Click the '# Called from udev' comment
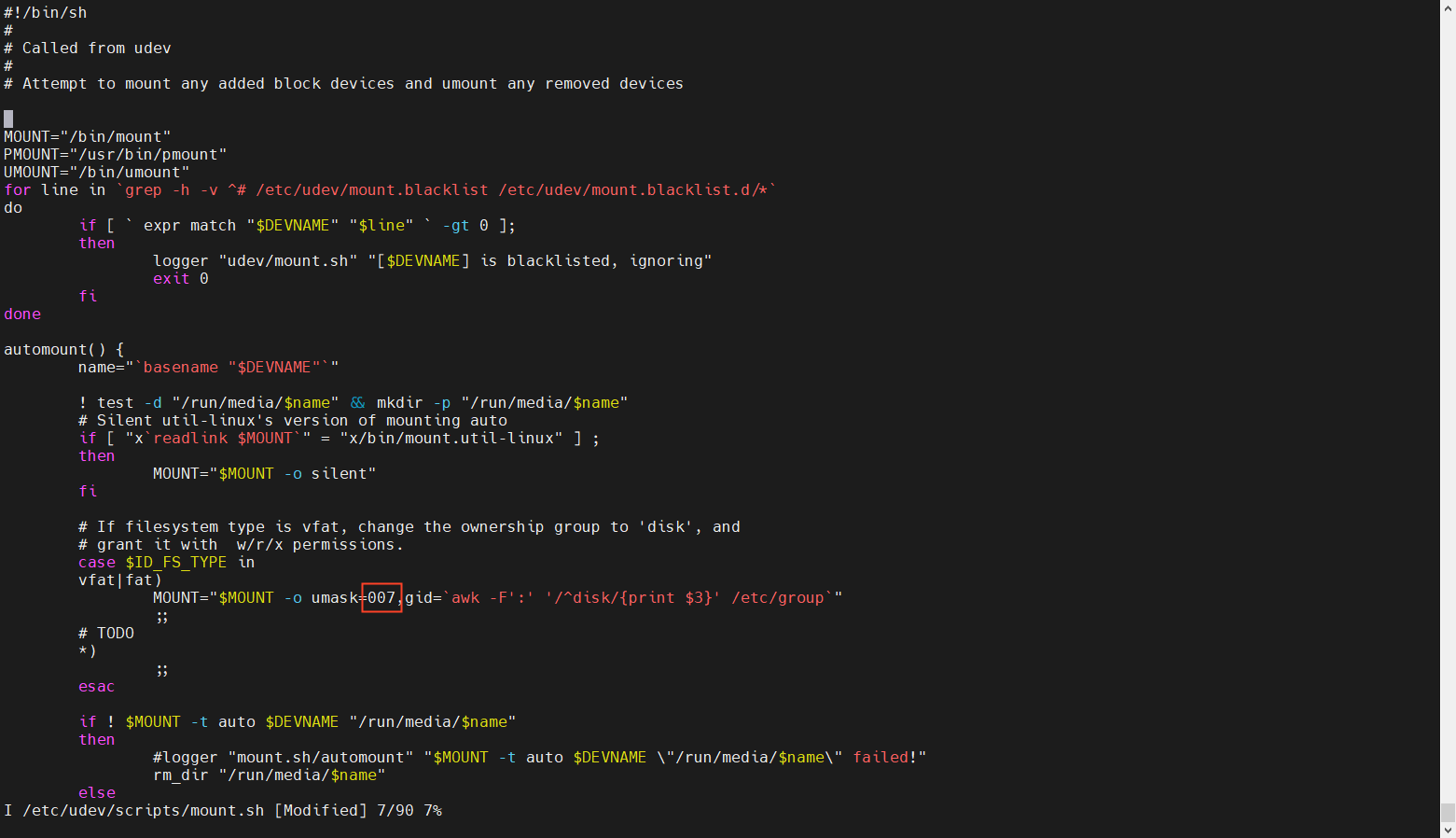 [88, 48]
